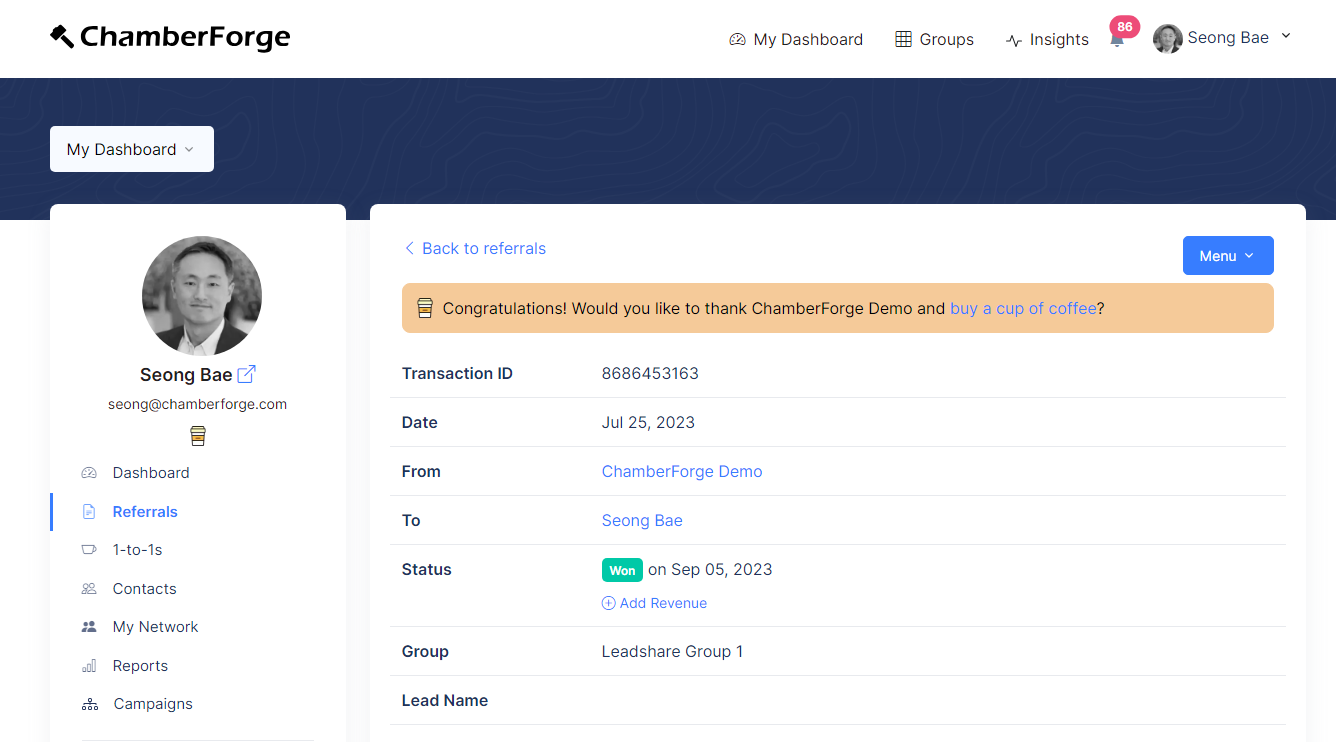Open Insights in the top navigation
Image resolution: width=1336 pixels, height=742 pixels.
coord(1047,40)
